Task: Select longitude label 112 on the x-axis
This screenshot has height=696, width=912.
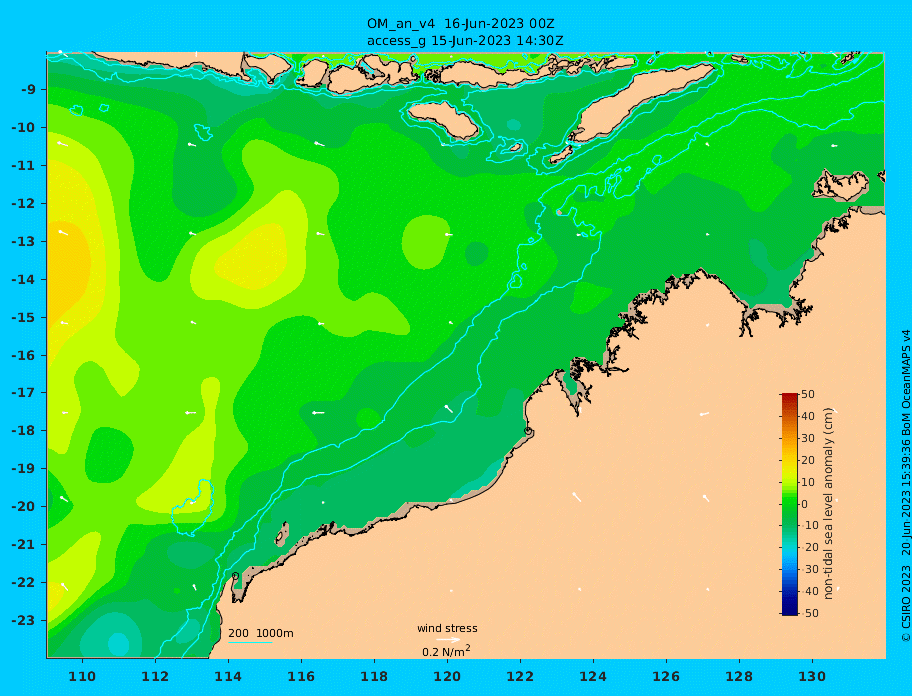Action: click(x=155, y=676)
